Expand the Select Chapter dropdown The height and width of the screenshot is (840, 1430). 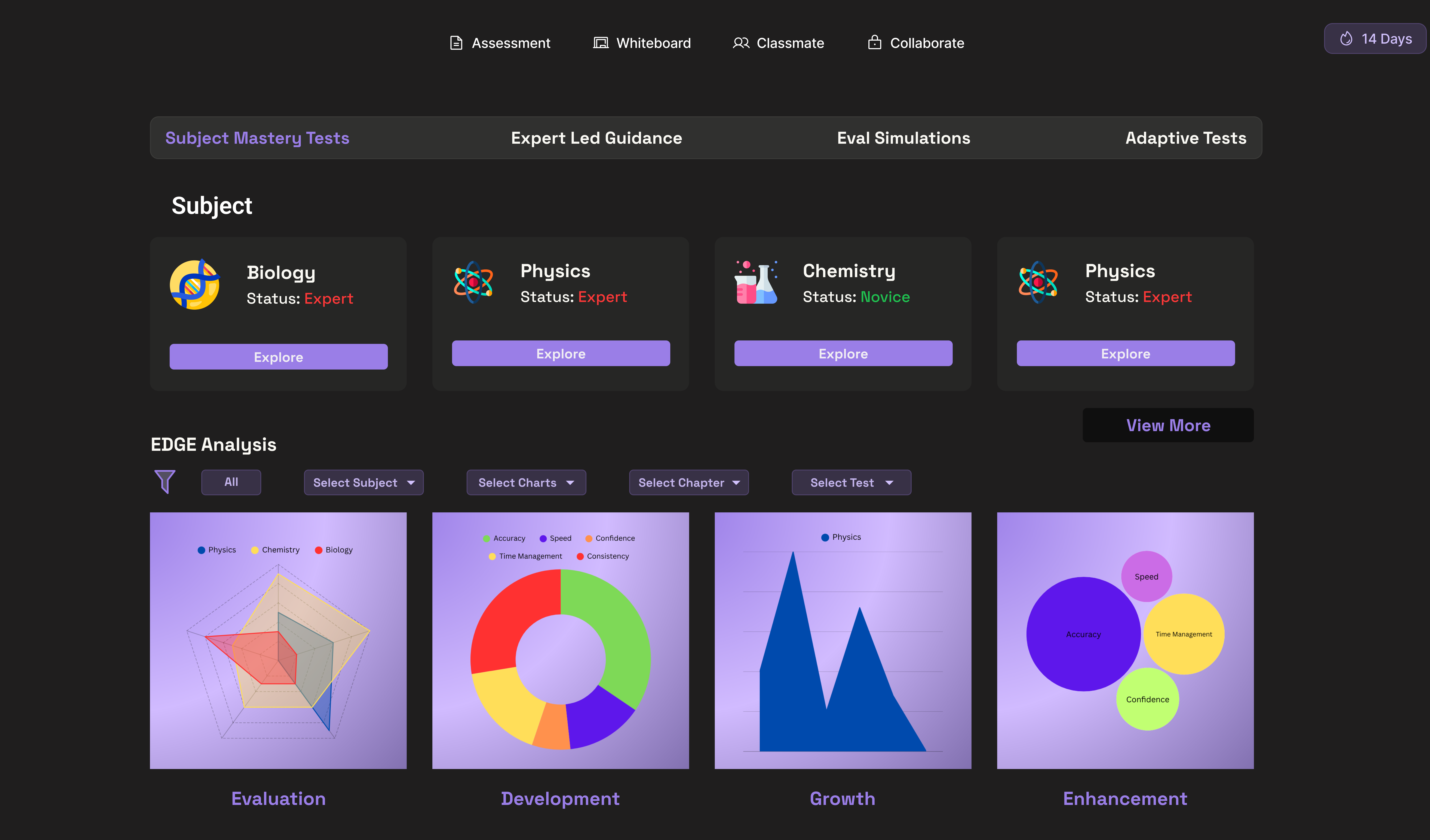pyautogui.click(x=689, y=483)
